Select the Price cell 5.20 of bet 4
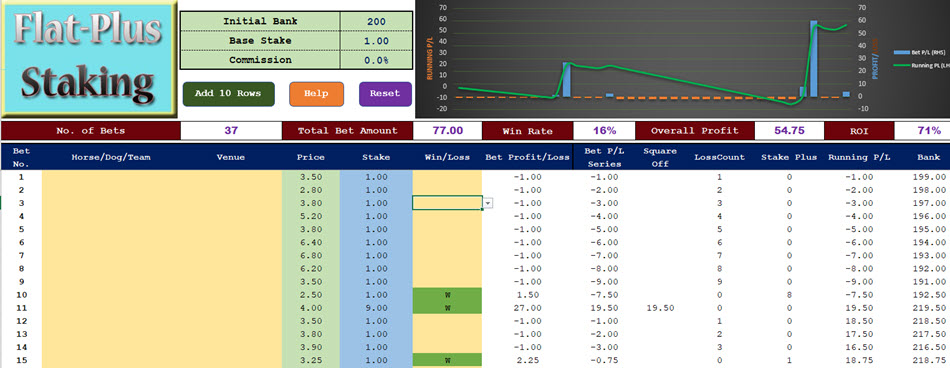The image size is (950, 368). pyautogui.click(x=311, y=216)
